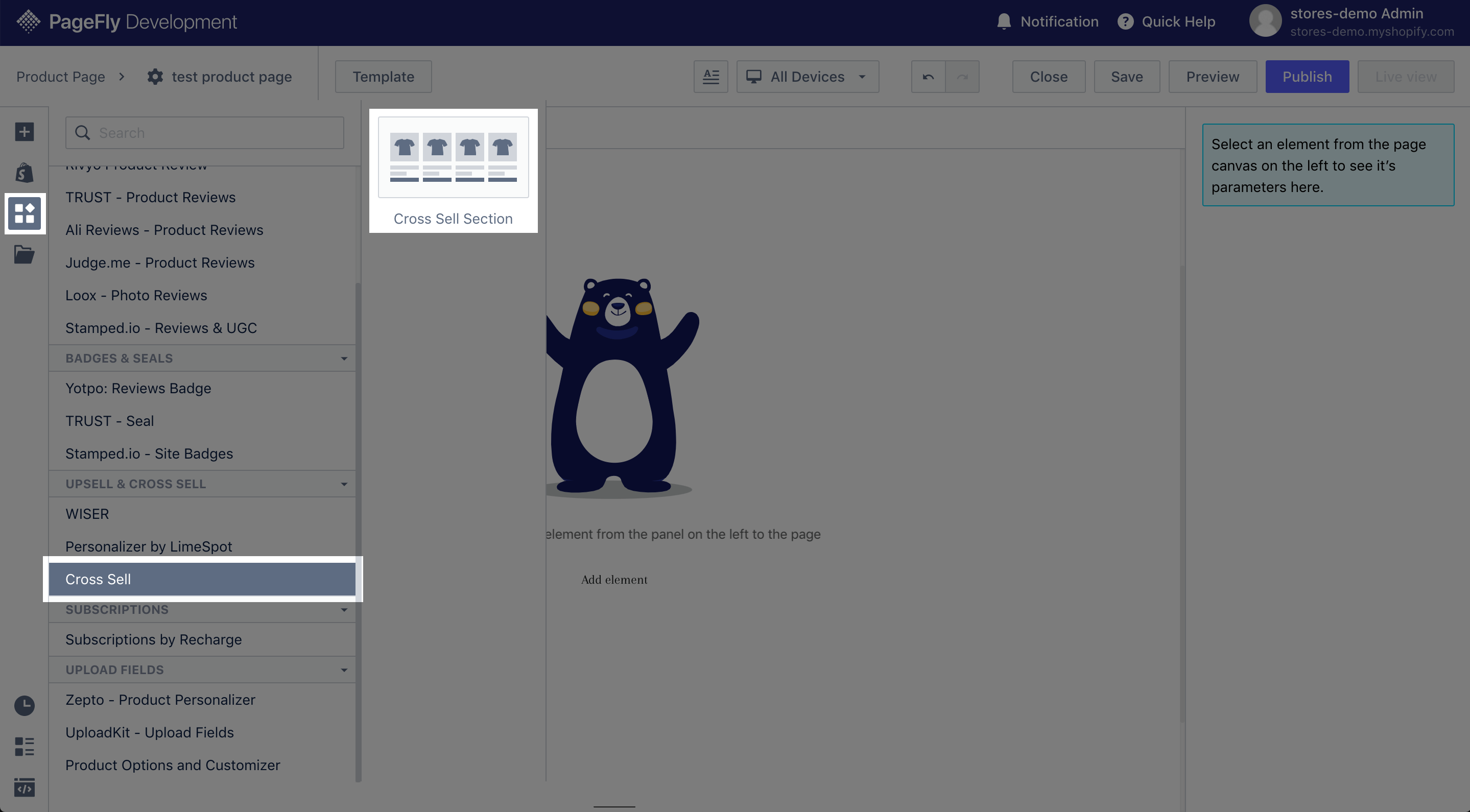
Task: Open the saved sections folder icon
Action: pyautogui.click(x=25, y=254)
